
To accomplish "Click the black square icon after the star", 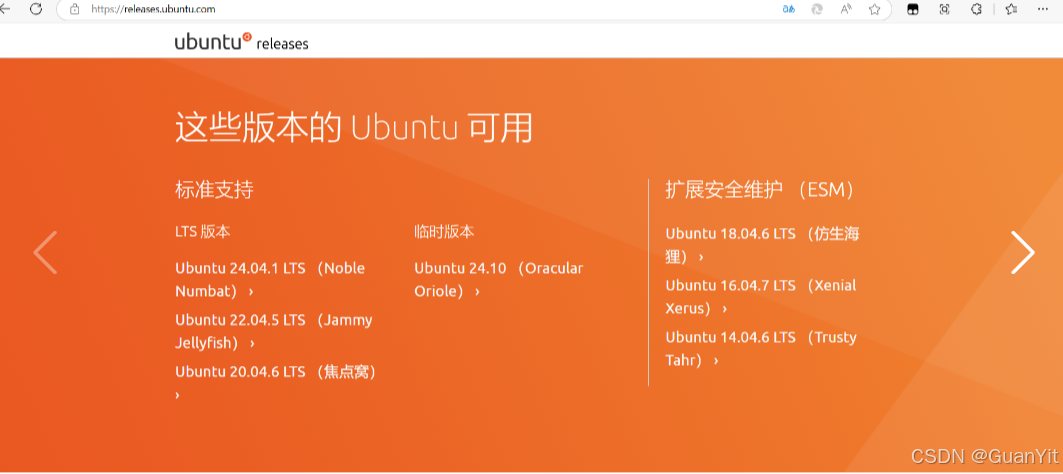I will 913,9.
